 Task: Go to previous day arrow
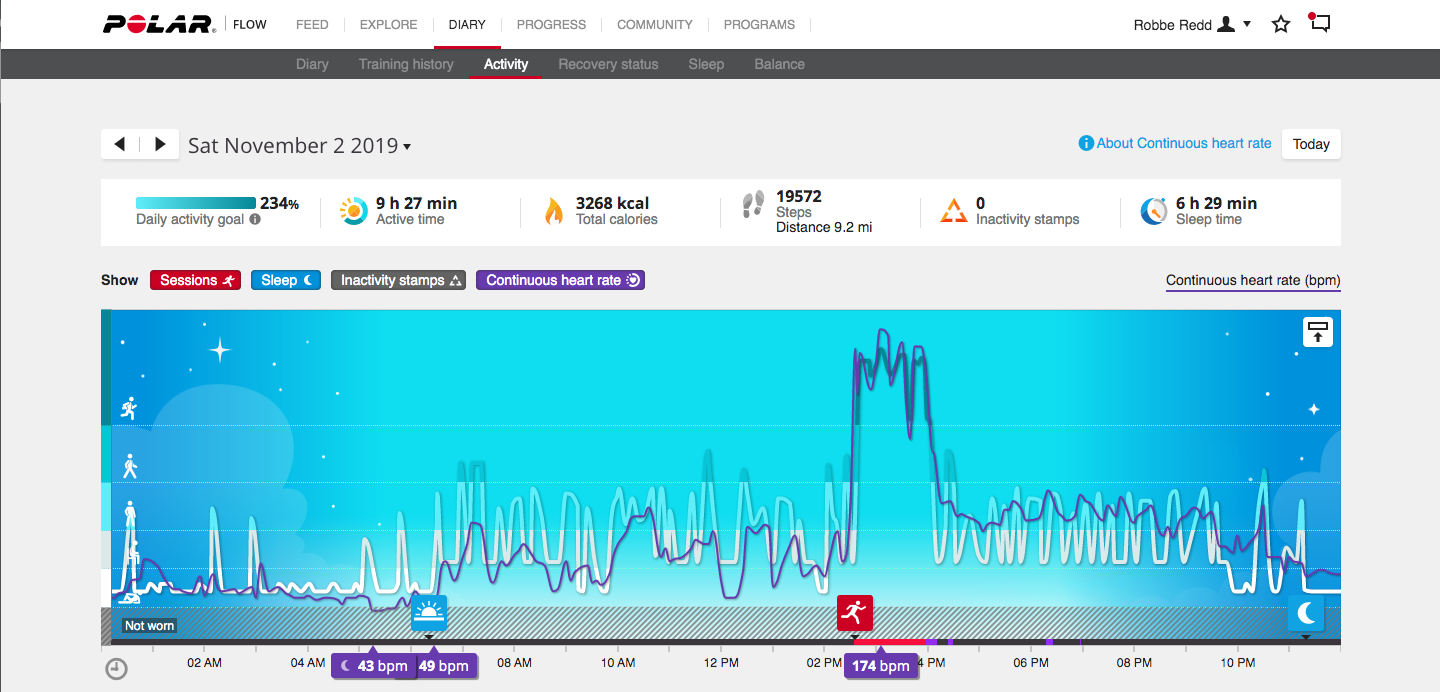tap(120, 144)
